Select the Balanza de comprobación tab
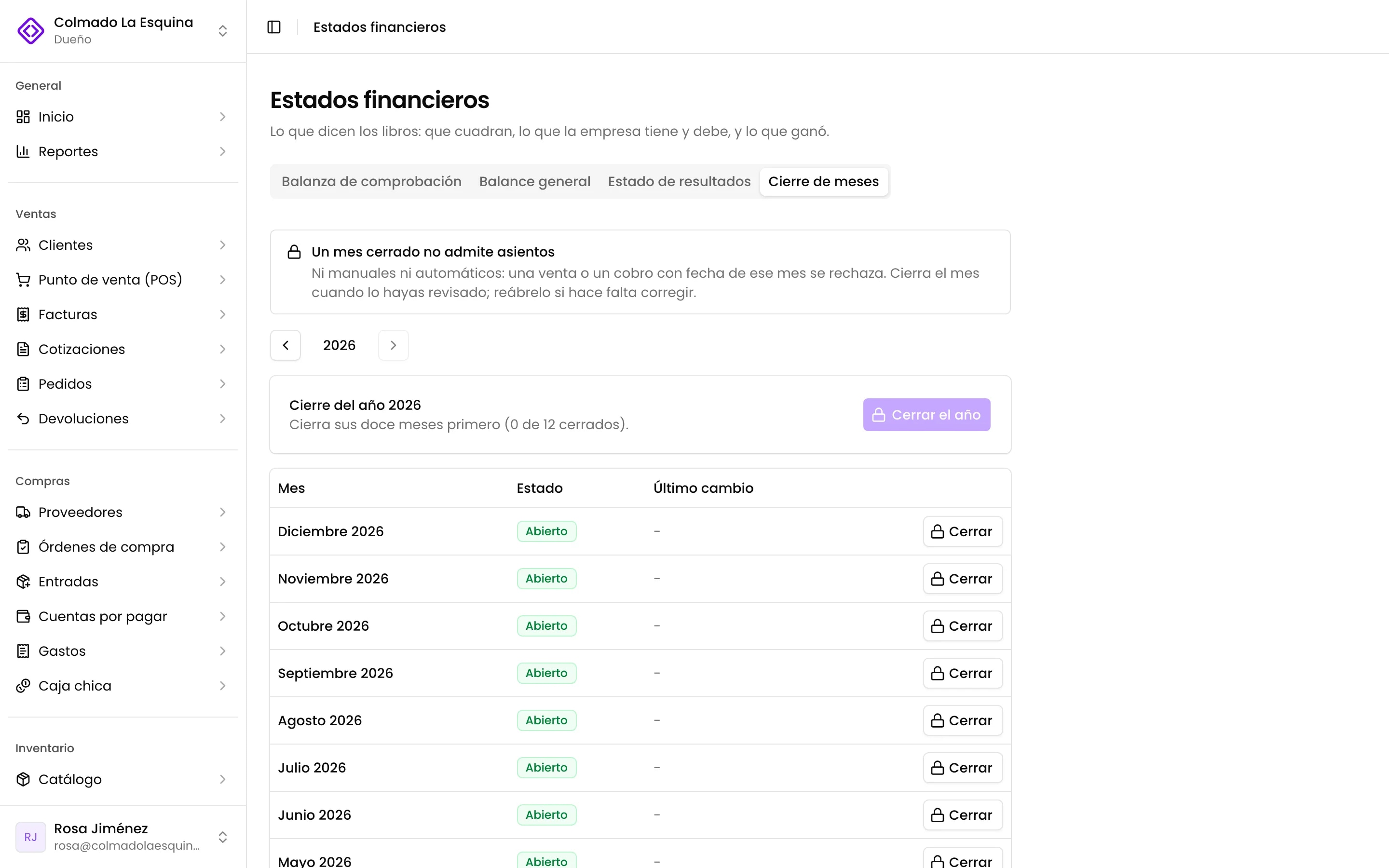 (x=371, y=181)
